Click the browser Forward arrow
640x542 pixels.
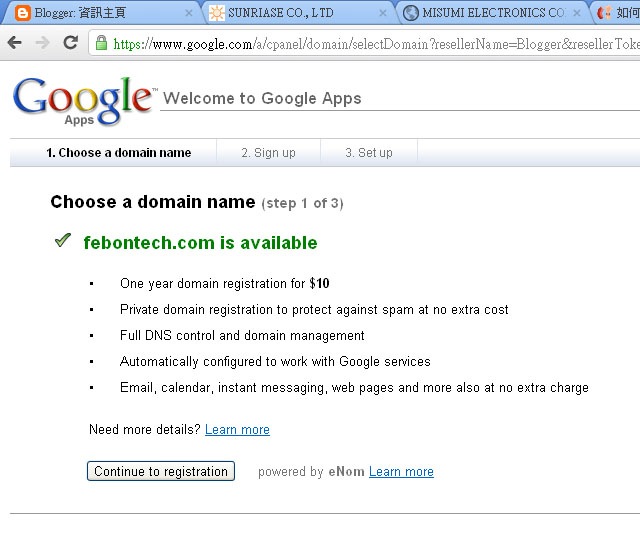pyautogui.click(x=42, y=42)
